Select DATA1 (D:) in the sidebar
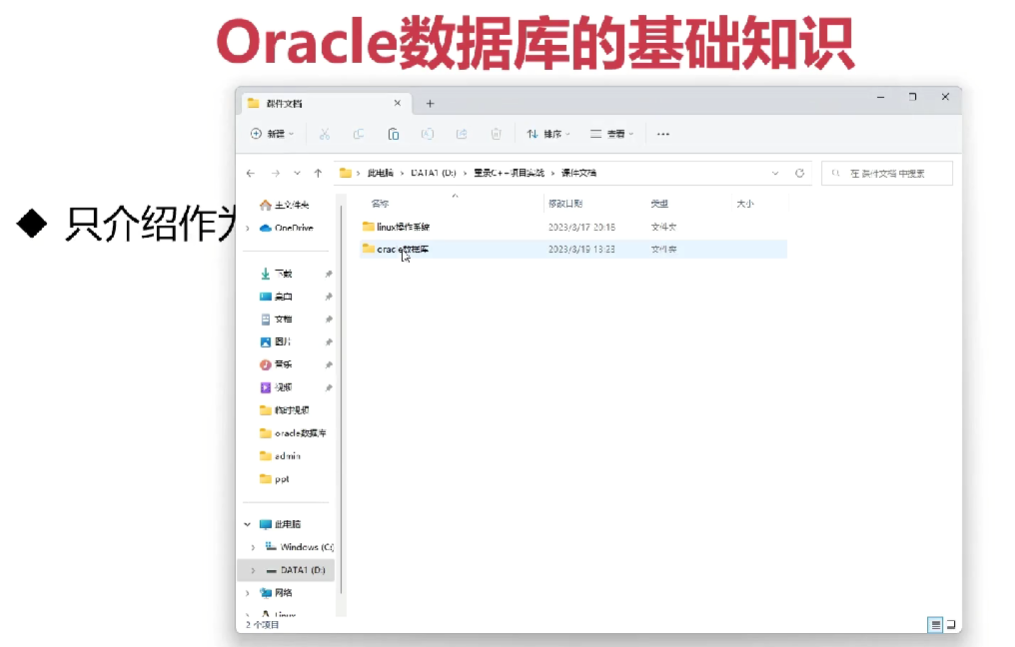Image resolution: width=1015 pixels, height=647 pixels. click(295, 570)
